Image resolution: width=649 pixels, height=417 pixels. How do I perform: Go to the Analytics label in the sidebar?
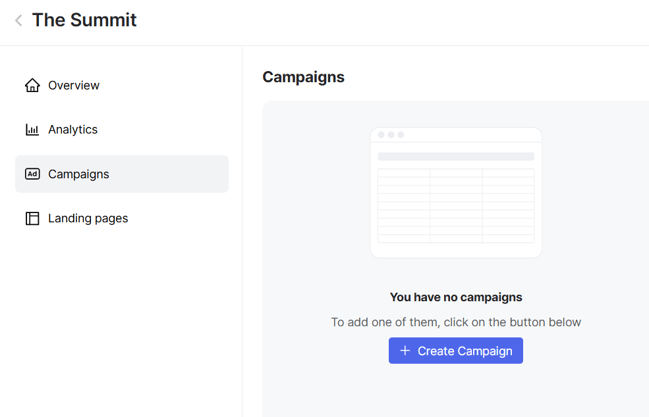[x=73, y=130]
